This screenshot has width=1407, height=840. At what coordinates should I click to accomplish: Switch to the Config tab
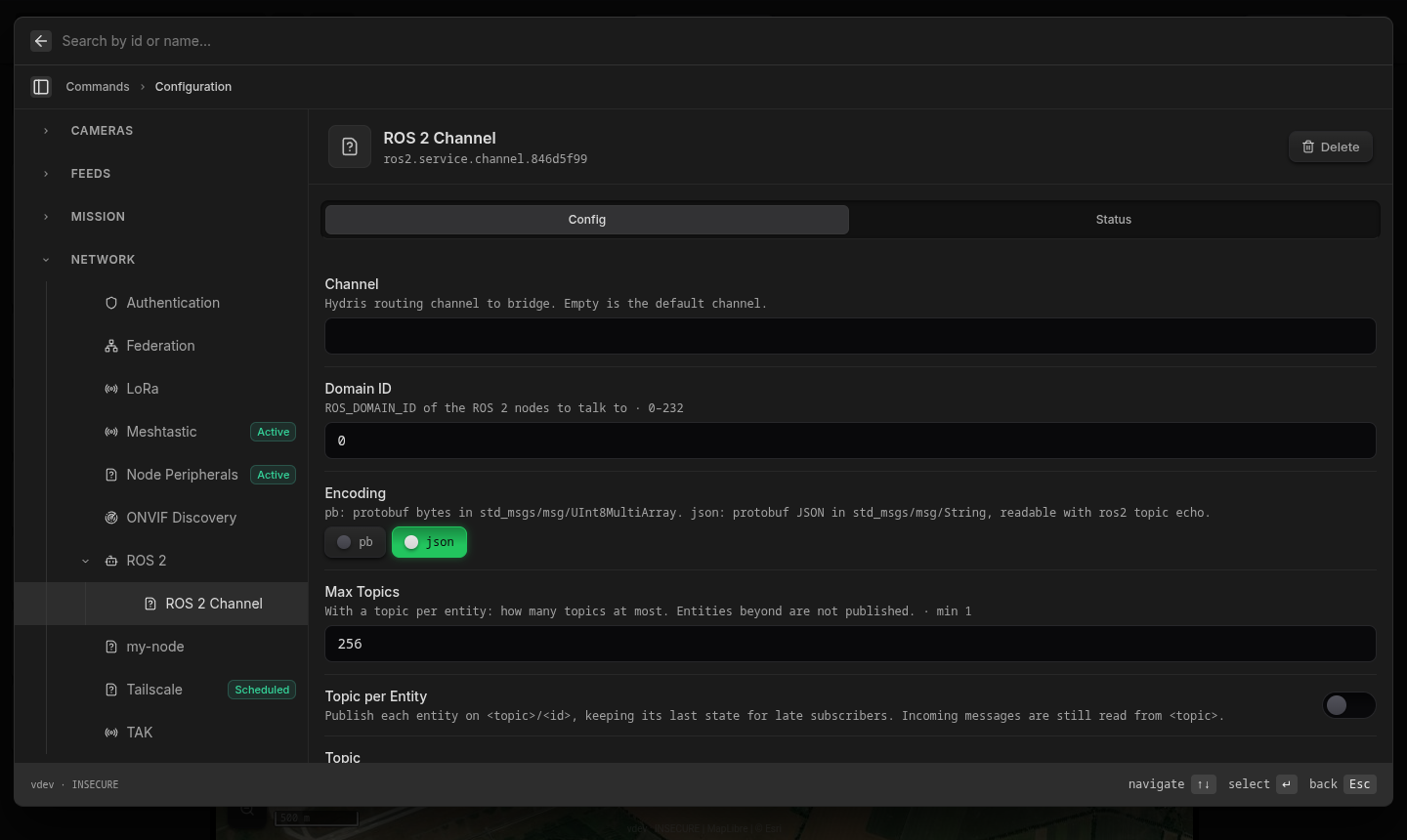[587, 220]
